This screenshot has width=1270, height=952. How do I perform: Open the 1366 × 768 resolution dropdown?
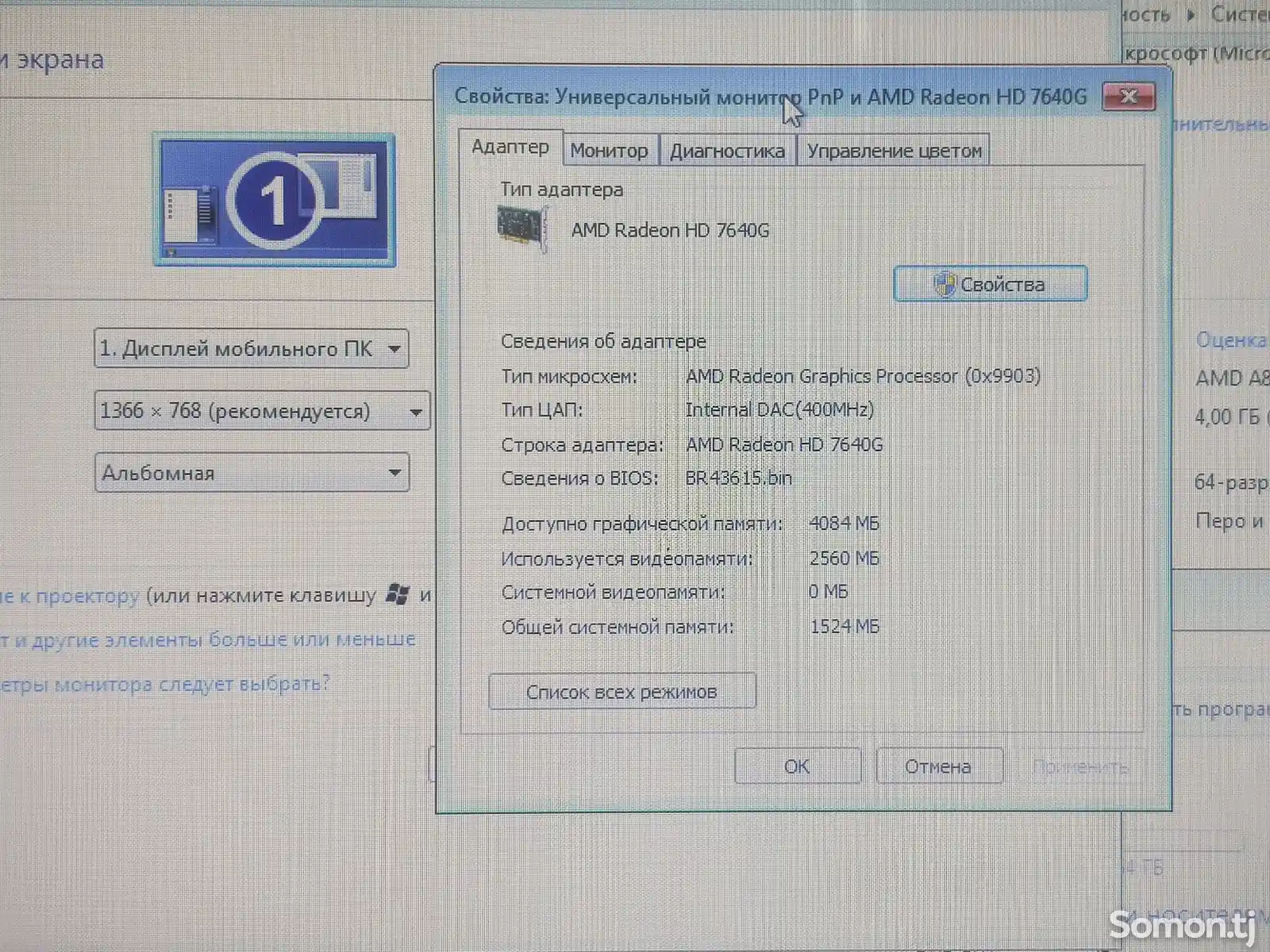262,411
